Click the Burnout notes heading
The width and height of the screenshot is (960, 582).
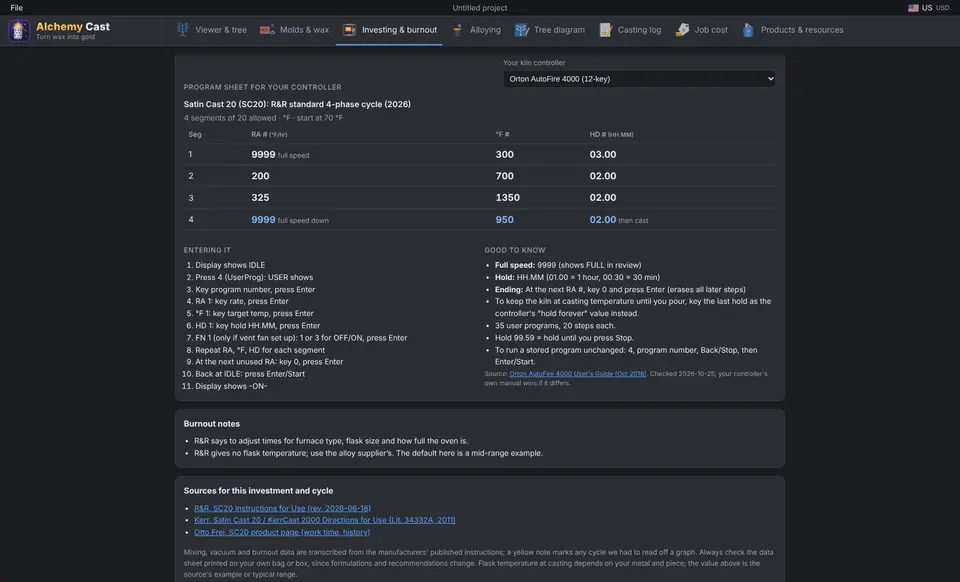(212, 423)
